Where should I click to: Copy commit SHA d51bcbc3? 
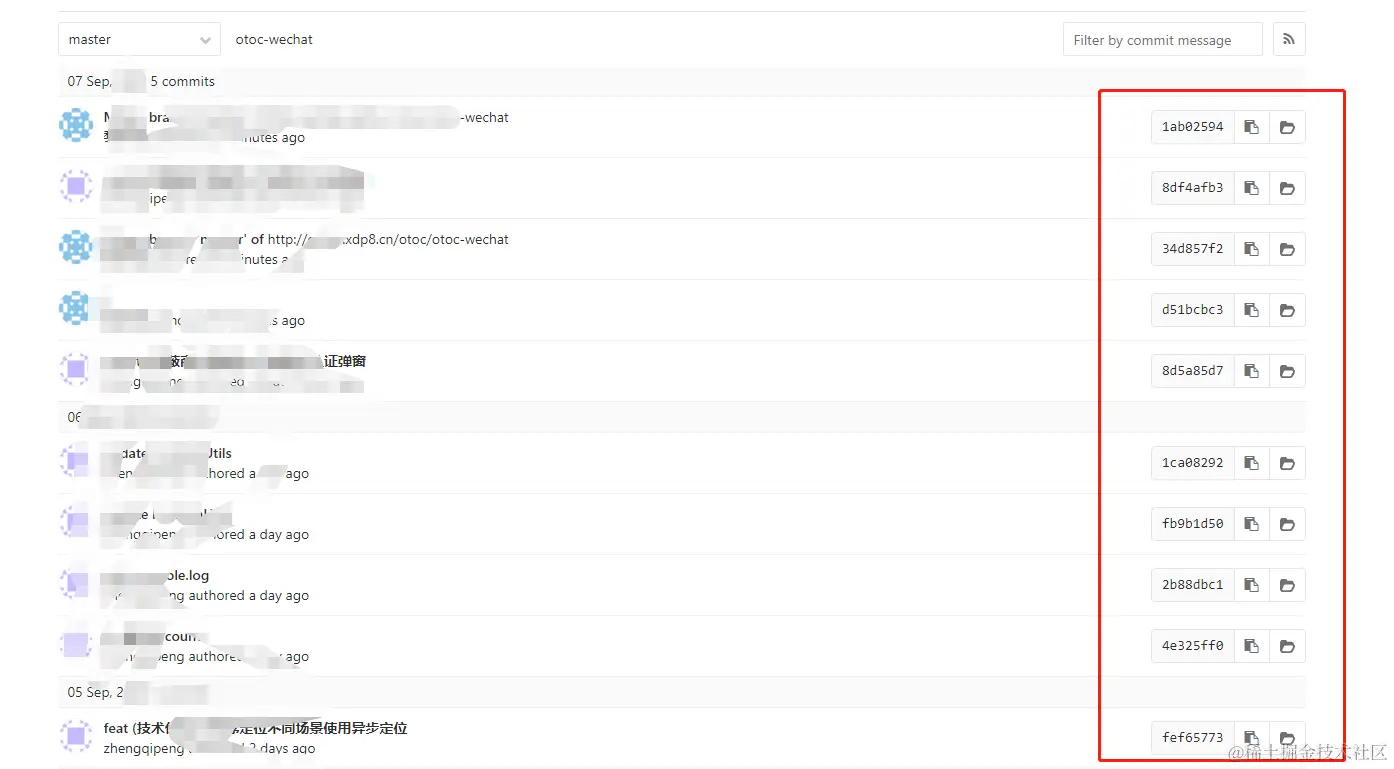tap(1251, 310)
